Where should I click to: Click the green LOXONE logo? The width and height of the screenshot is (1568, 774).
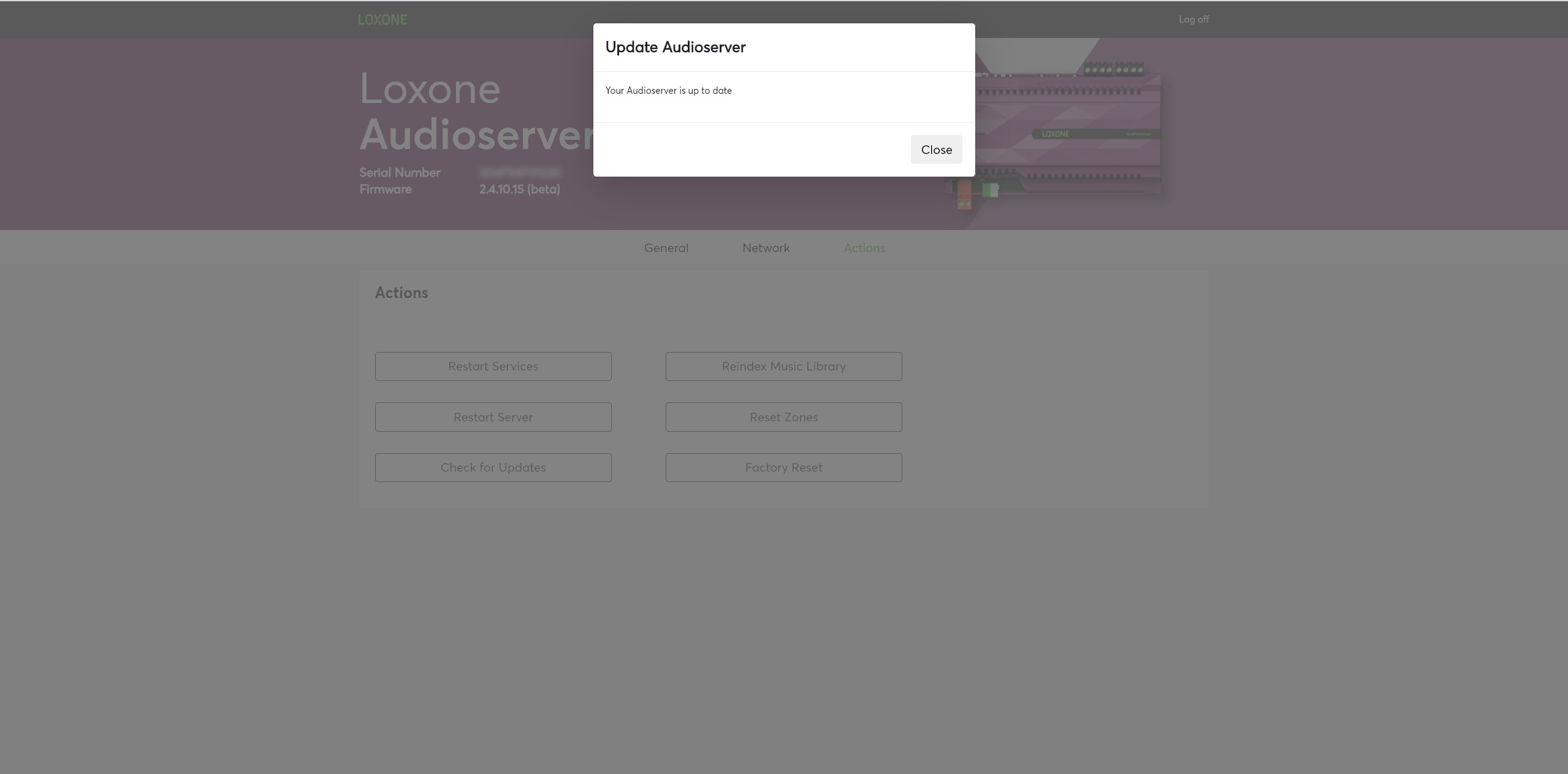(382, 20)
